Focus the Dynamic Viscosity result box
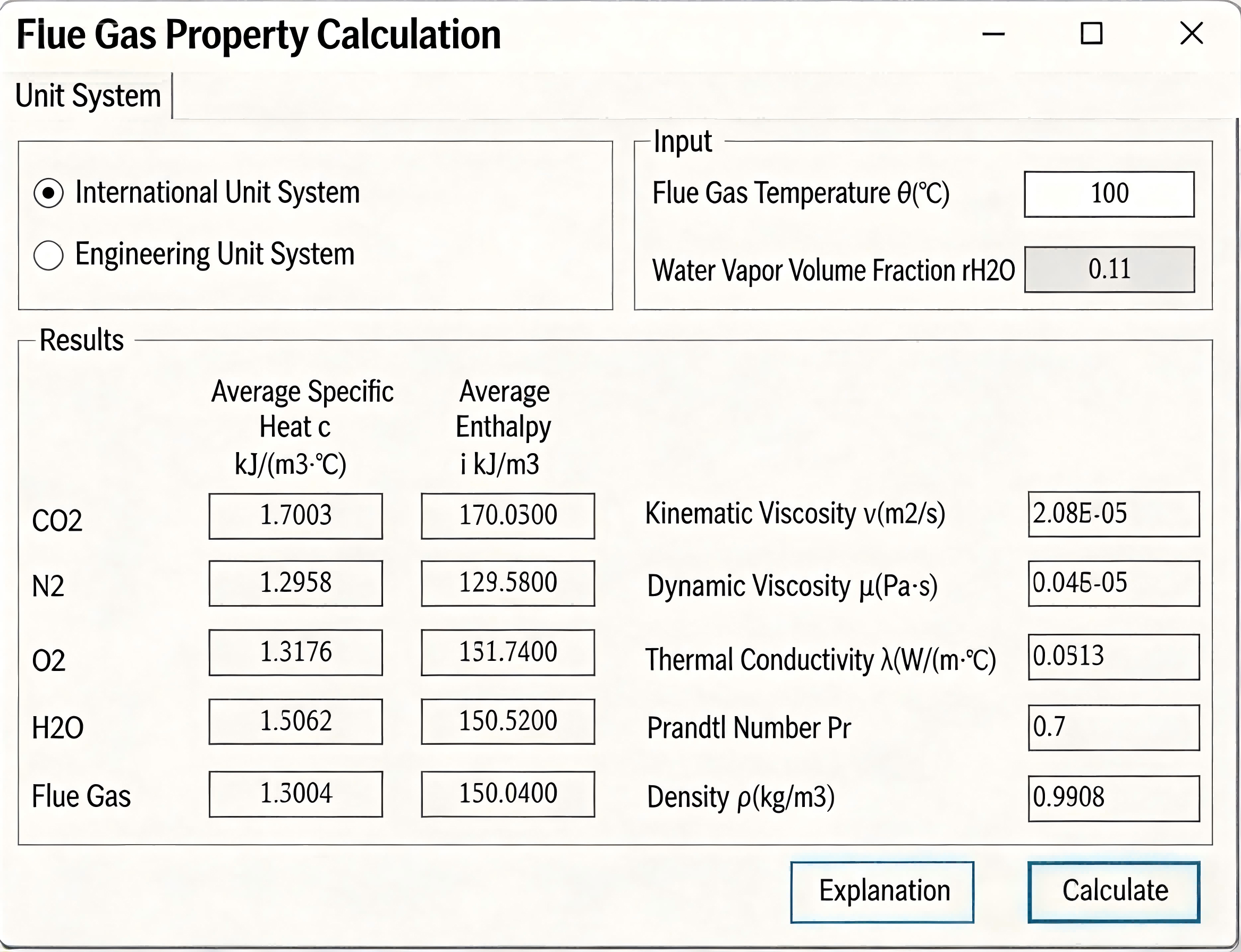This screenshot has height=952, width=1241. (1113, 583)
